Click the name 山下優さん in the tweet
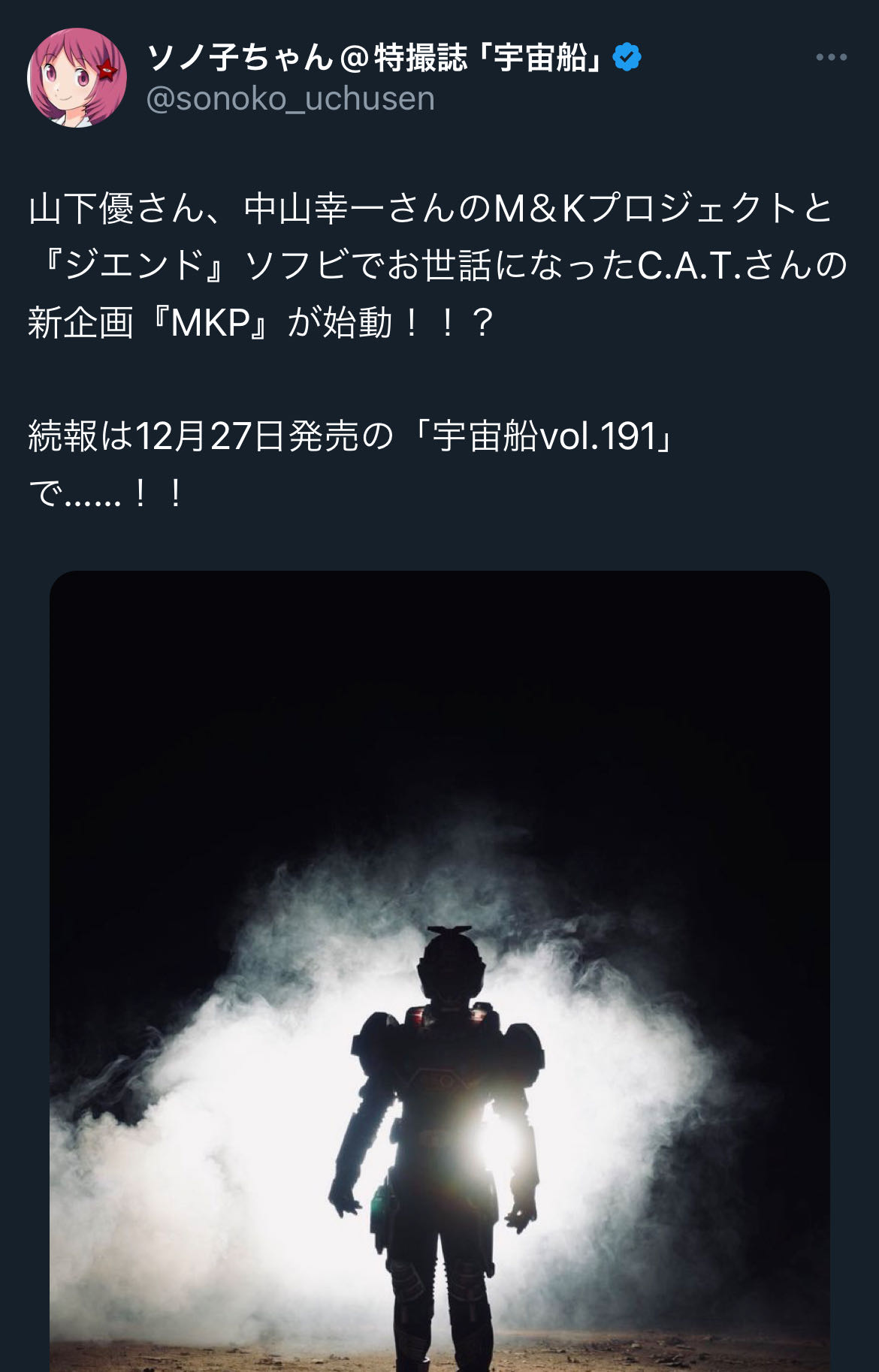Screen dimensions: 879x1372 [117, 208]
